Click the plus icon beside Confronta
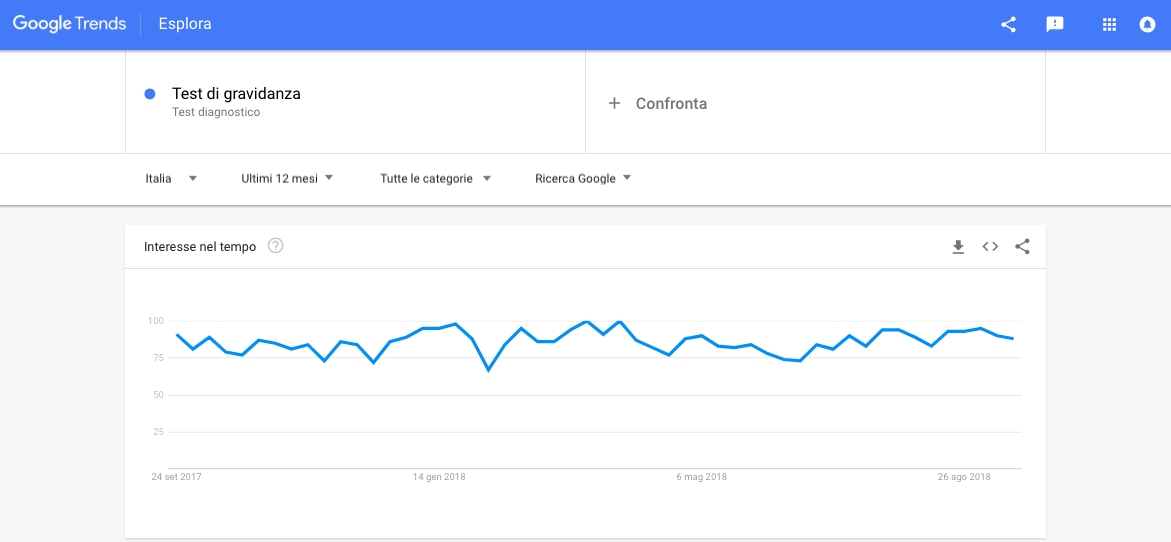 615,103
